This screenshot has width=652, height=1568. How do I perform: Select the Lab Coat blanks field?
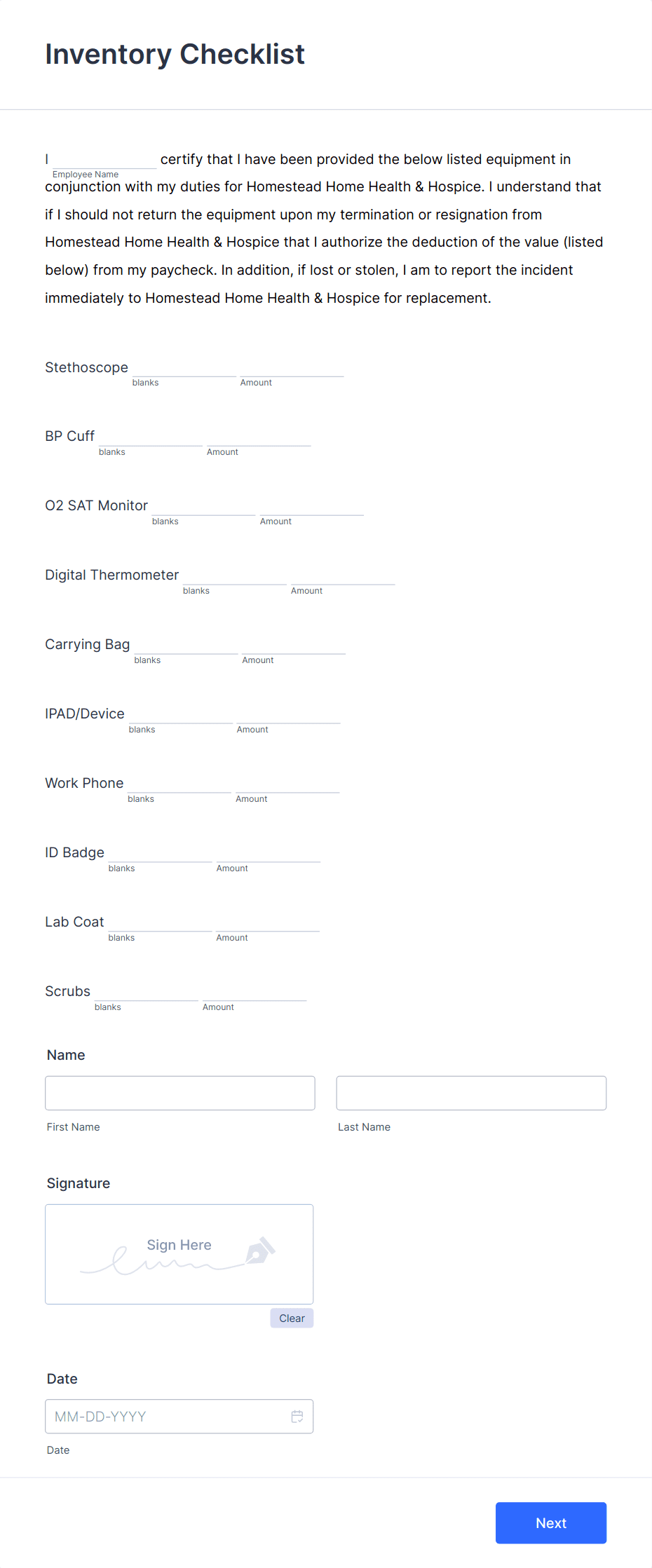tap(159, 927)
